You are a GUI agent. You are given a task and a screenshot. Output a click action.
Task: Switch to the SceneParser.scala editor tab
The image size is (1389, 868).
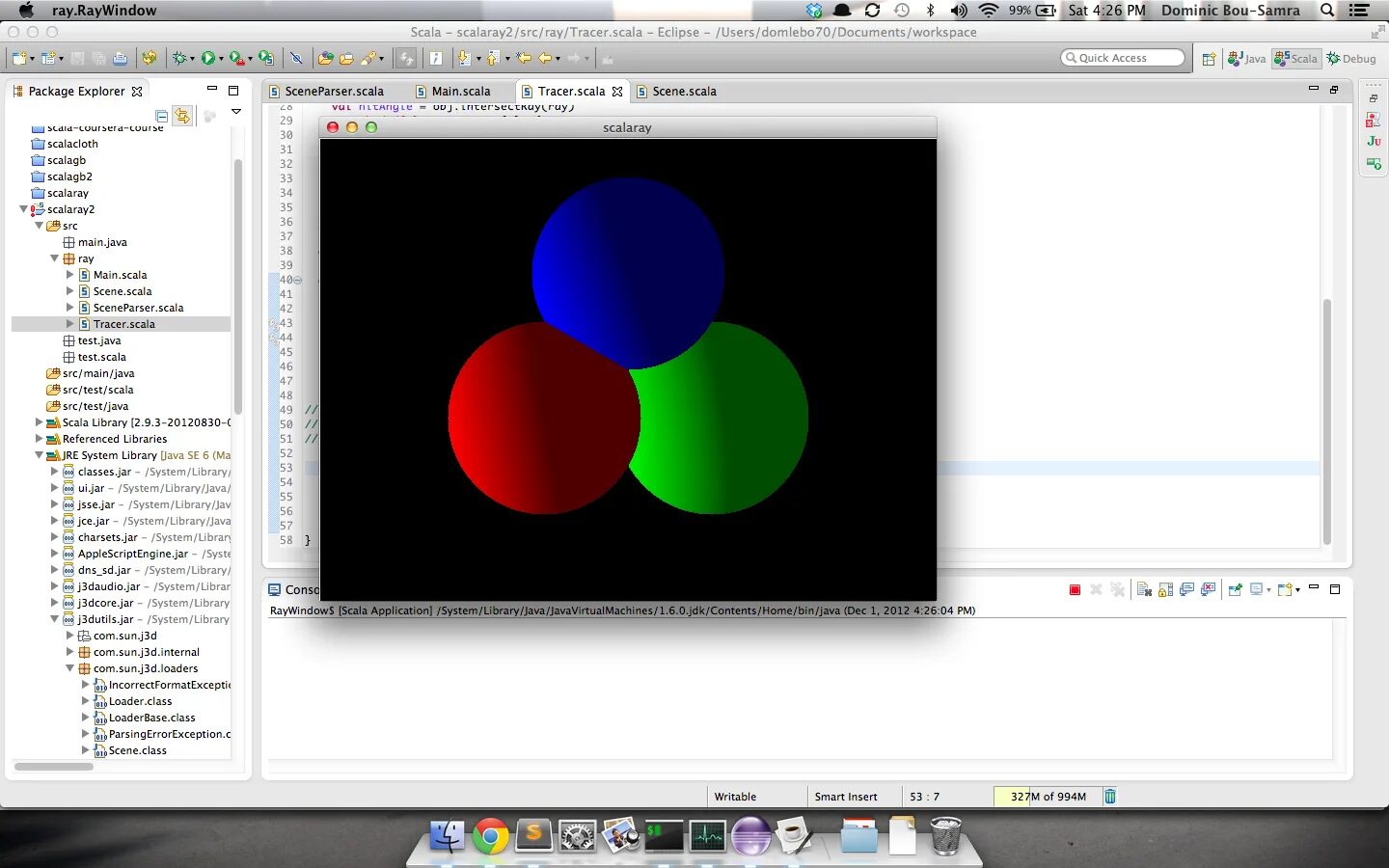(334, 92)
